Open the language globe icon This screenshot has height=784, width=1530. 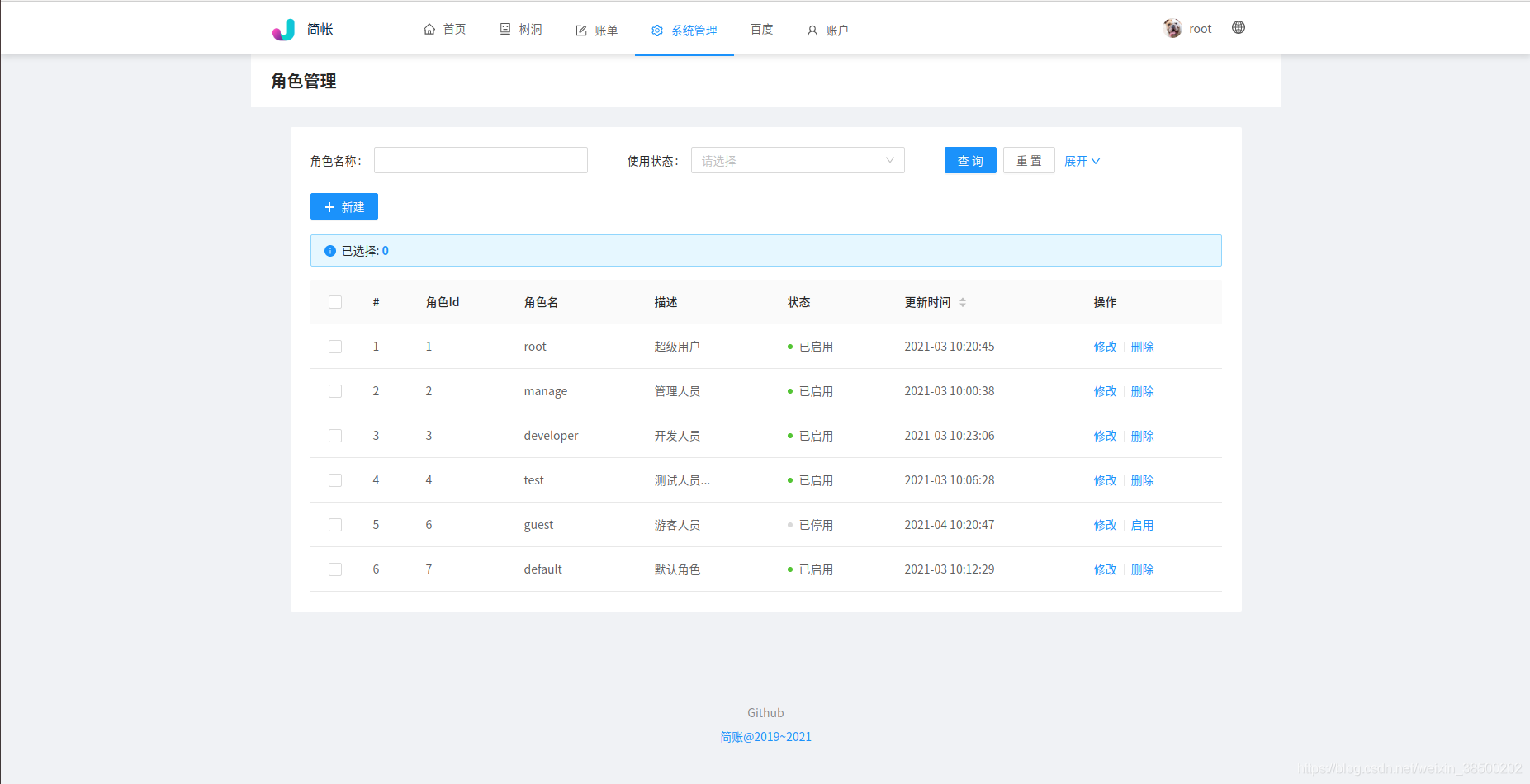click(1239, 27)
